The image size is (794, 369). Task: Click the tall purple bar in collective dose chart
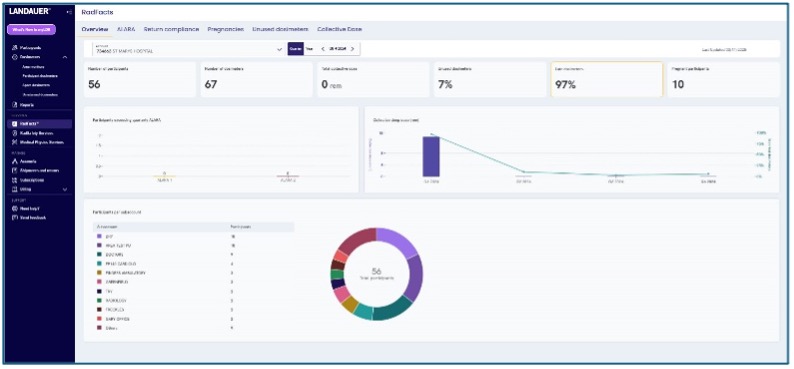click(431, 156)
